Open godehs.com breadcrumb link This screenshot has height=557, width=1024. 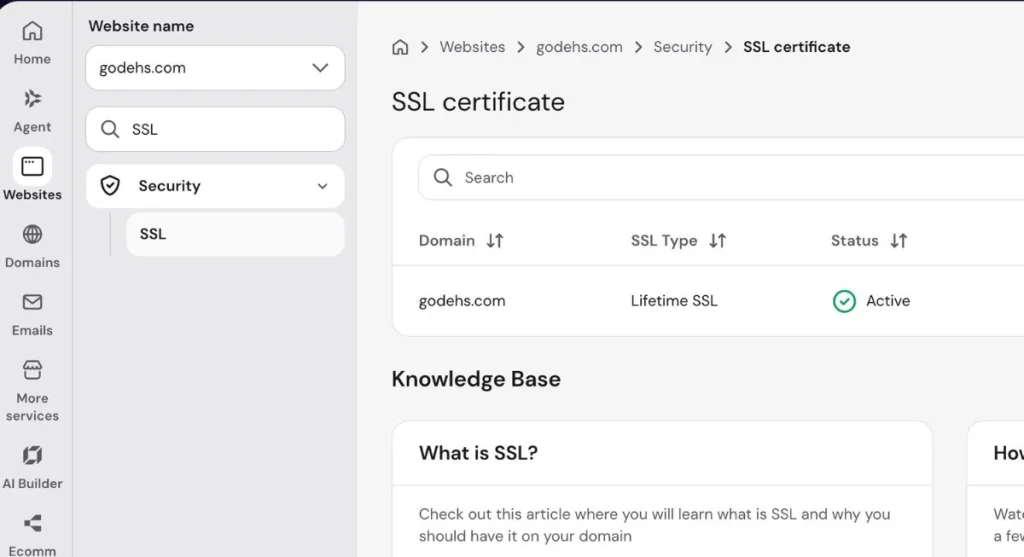(x=579, y=47)
